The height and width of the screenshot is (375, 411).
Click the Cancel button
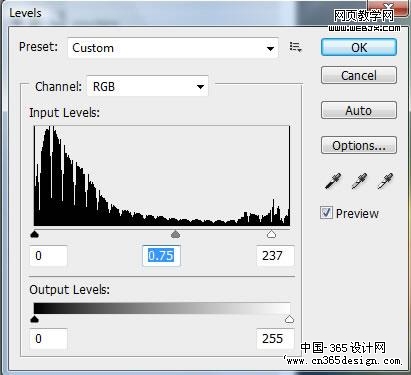tap(359, 75)
